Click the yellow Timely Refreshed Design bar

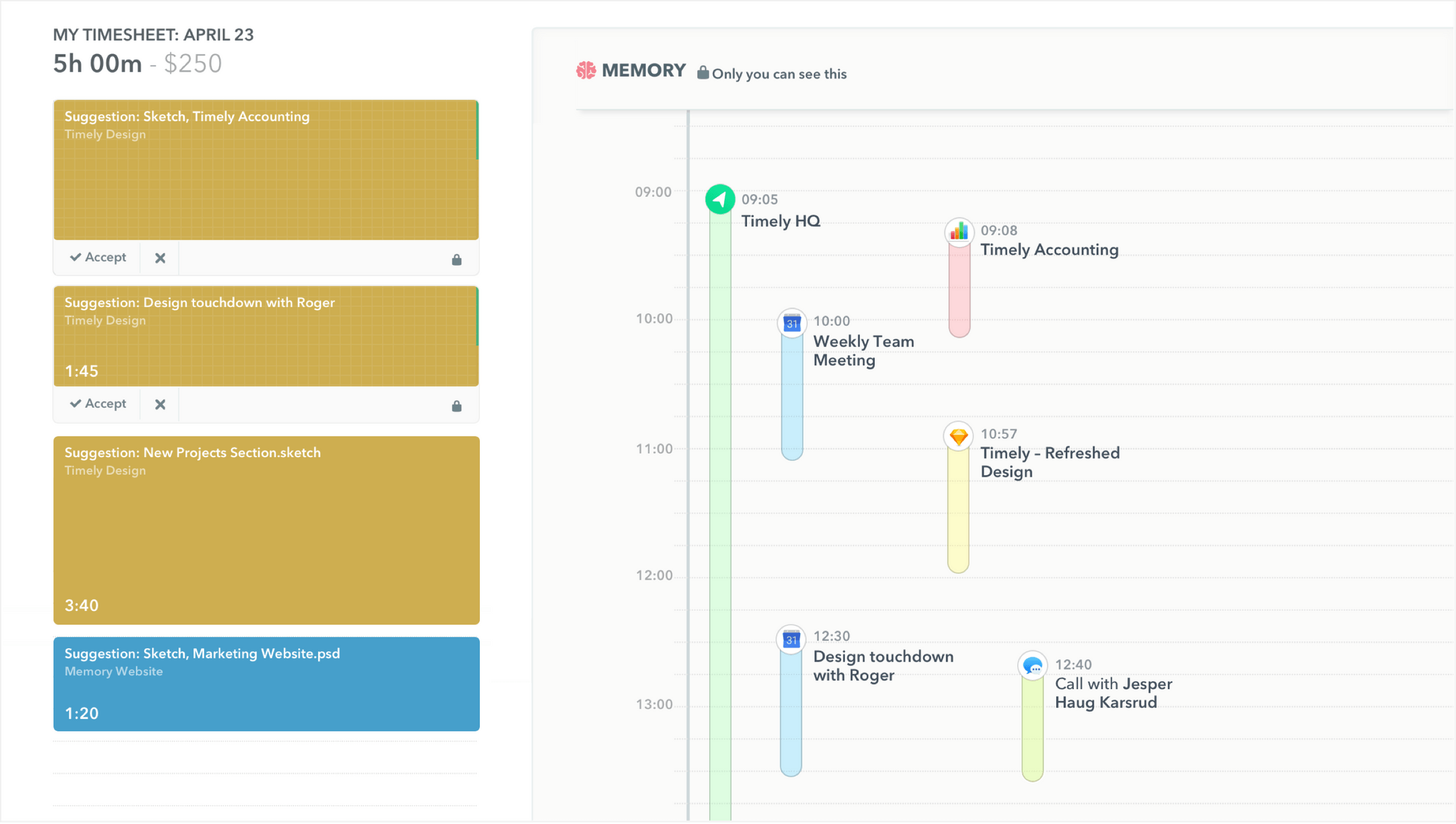pos(958,512)
